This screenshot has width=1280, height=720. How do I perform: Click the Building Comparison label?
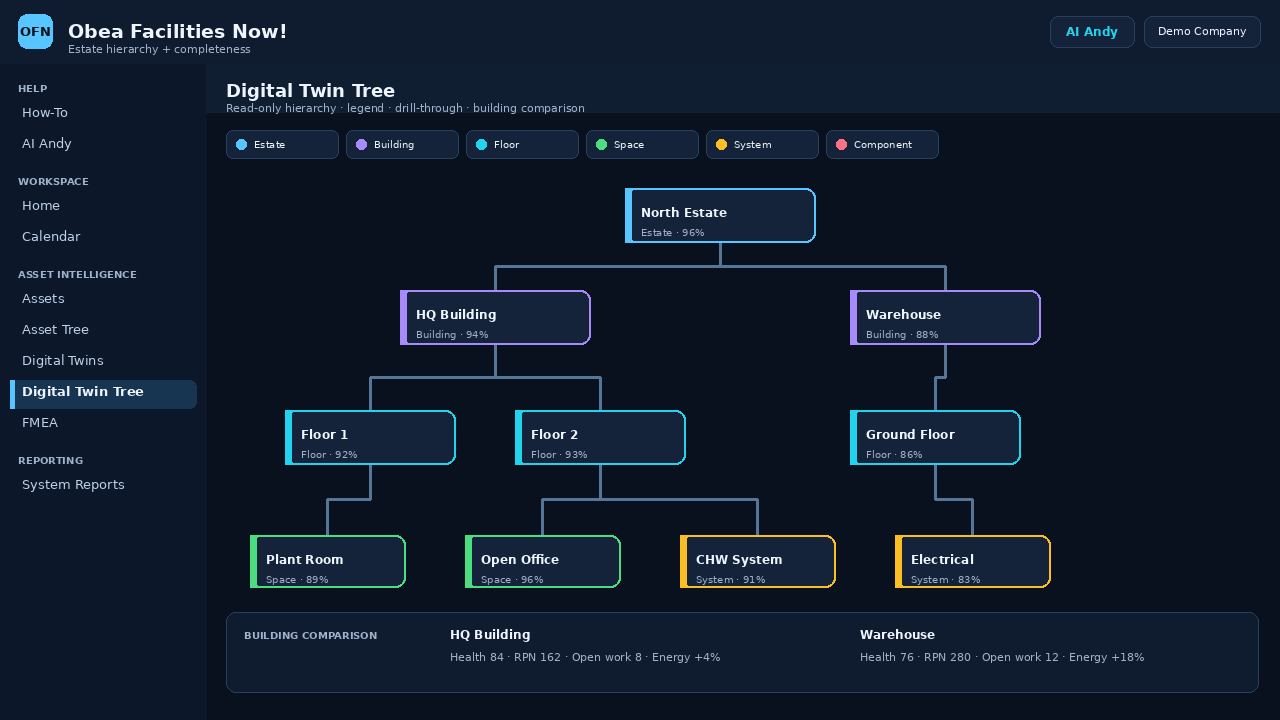pos(311,636)
